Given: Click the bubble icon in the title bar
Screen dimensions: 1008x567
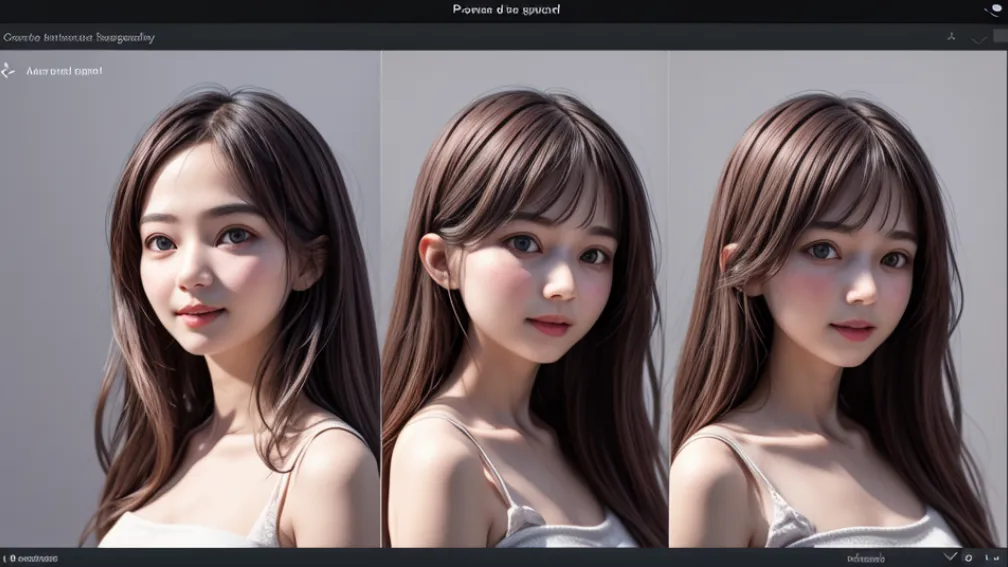Looking at the screenshot, I should pyautogui.click(x=993, y=10).
